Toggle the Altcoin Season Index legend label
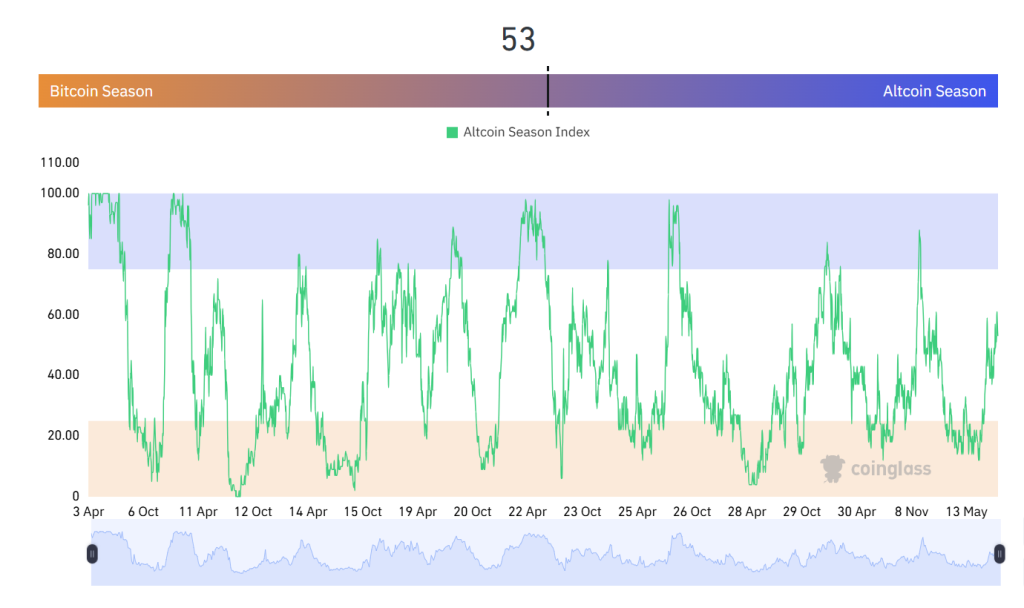 (526, 132)
